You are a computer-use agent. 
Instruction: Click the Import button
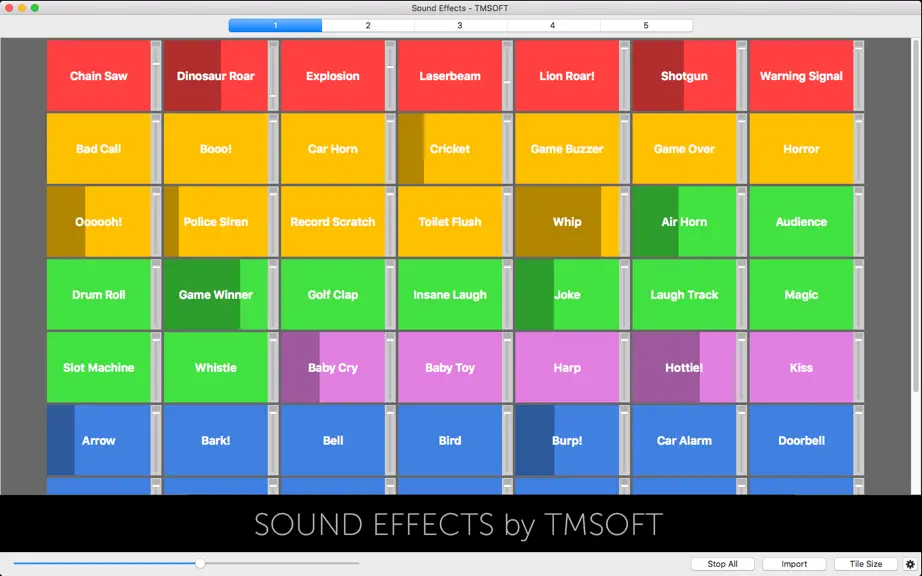pos(794,564)
